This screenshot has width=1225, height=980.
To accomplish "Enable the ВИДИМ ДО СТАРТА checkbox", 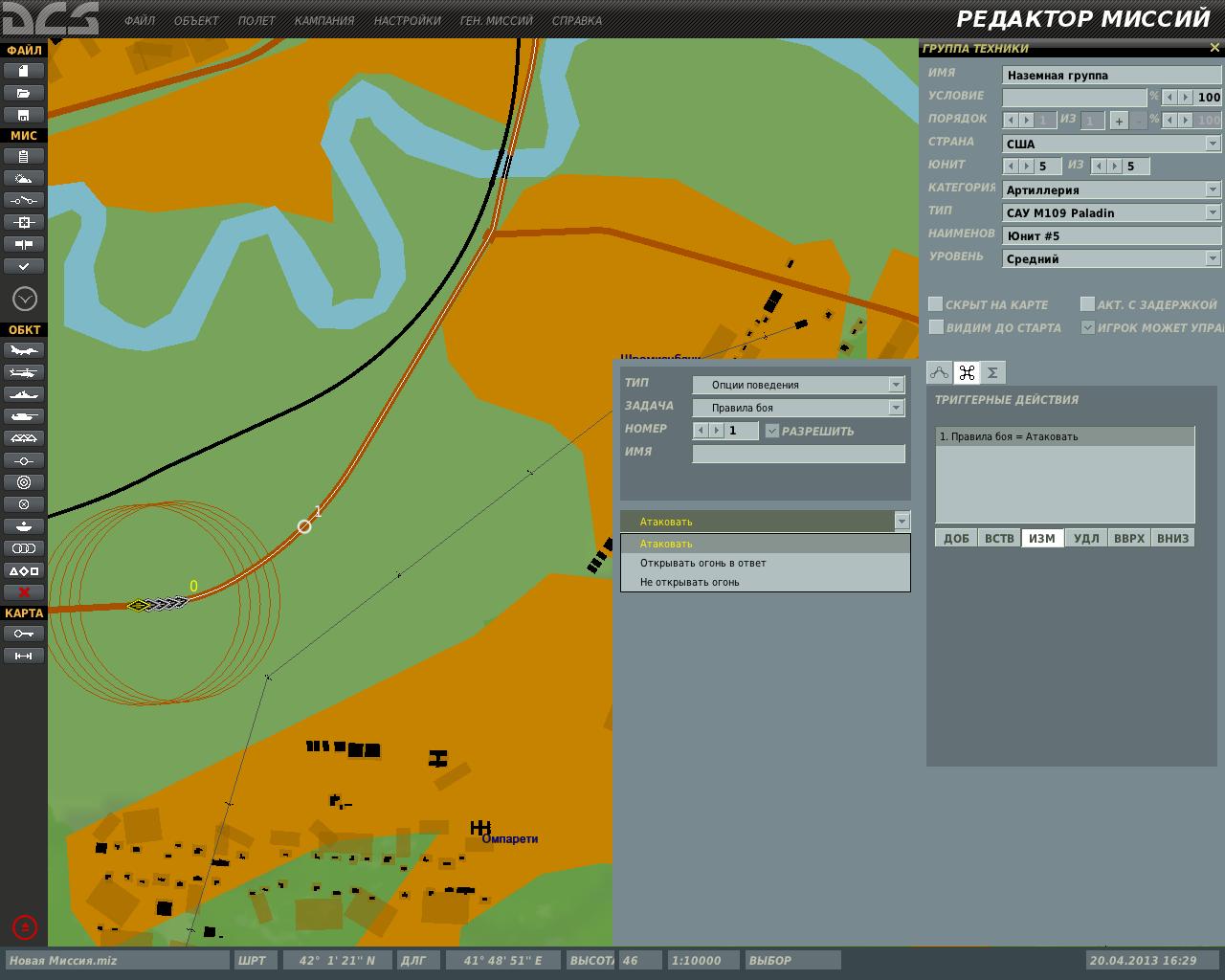I will (x=936, y=327).
